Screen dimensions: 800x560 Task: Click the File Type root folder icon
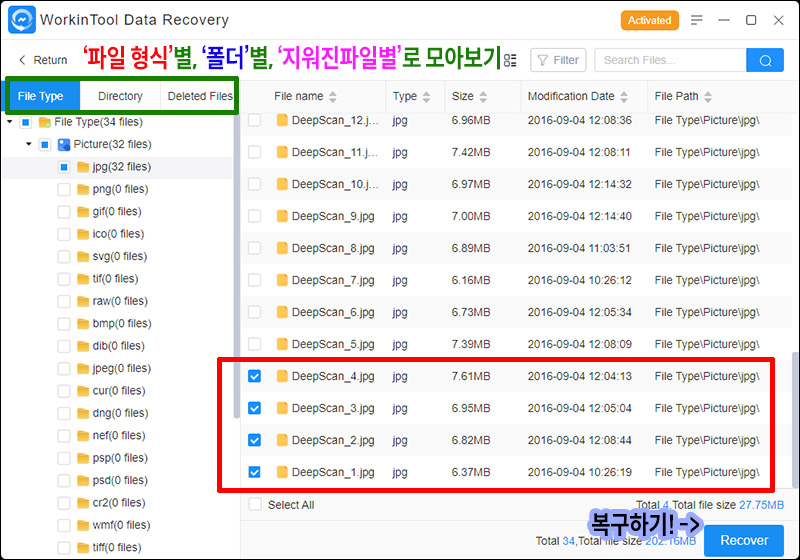(x=45, y=122)
